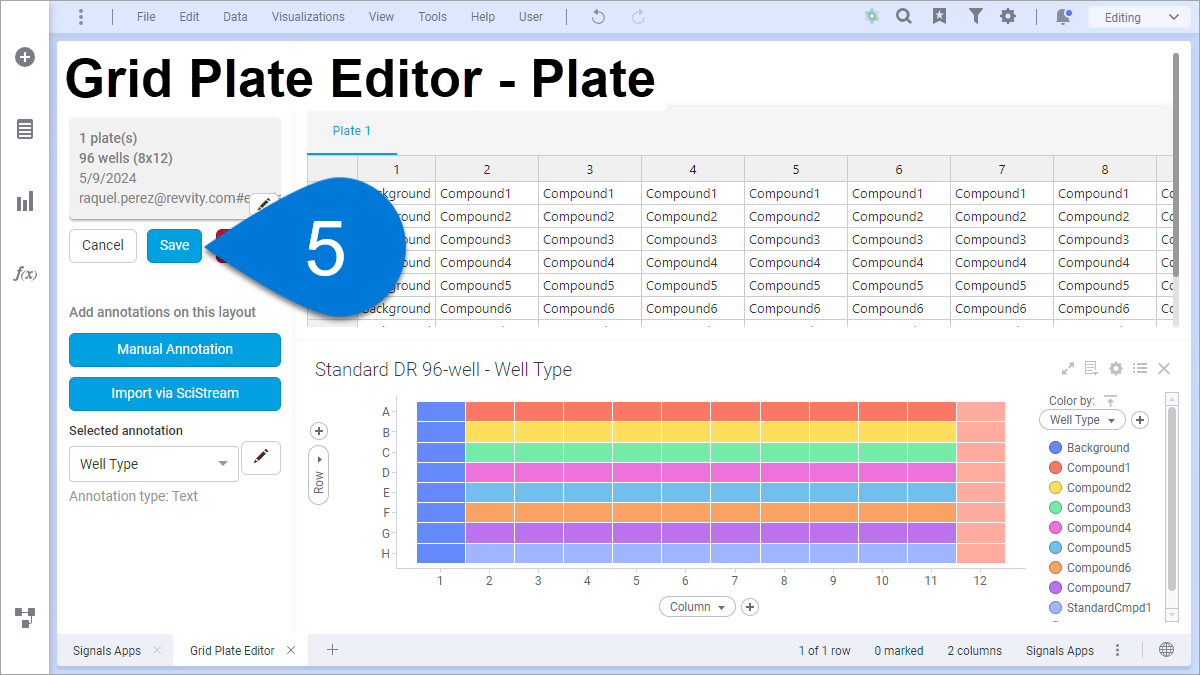Click the Compound7 purple legend swatch
The width and height of the screenshot is (1200, 675).
(x=1055, y=588)
